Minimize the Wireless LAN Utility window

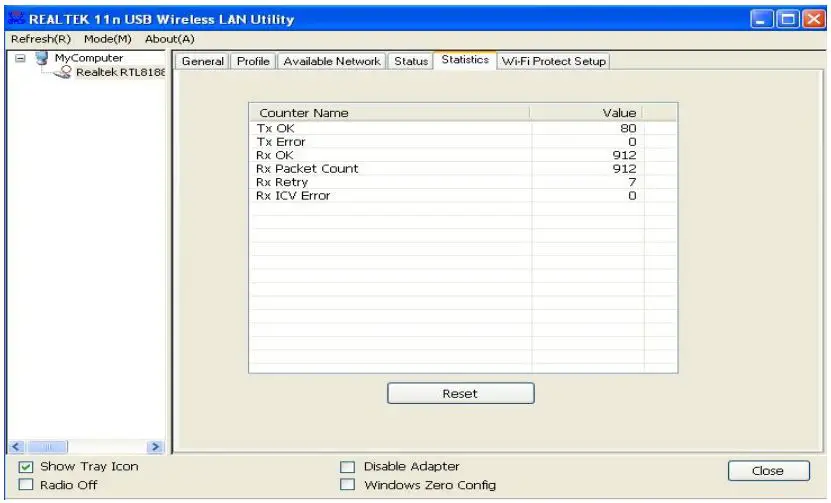pos(762,19)
